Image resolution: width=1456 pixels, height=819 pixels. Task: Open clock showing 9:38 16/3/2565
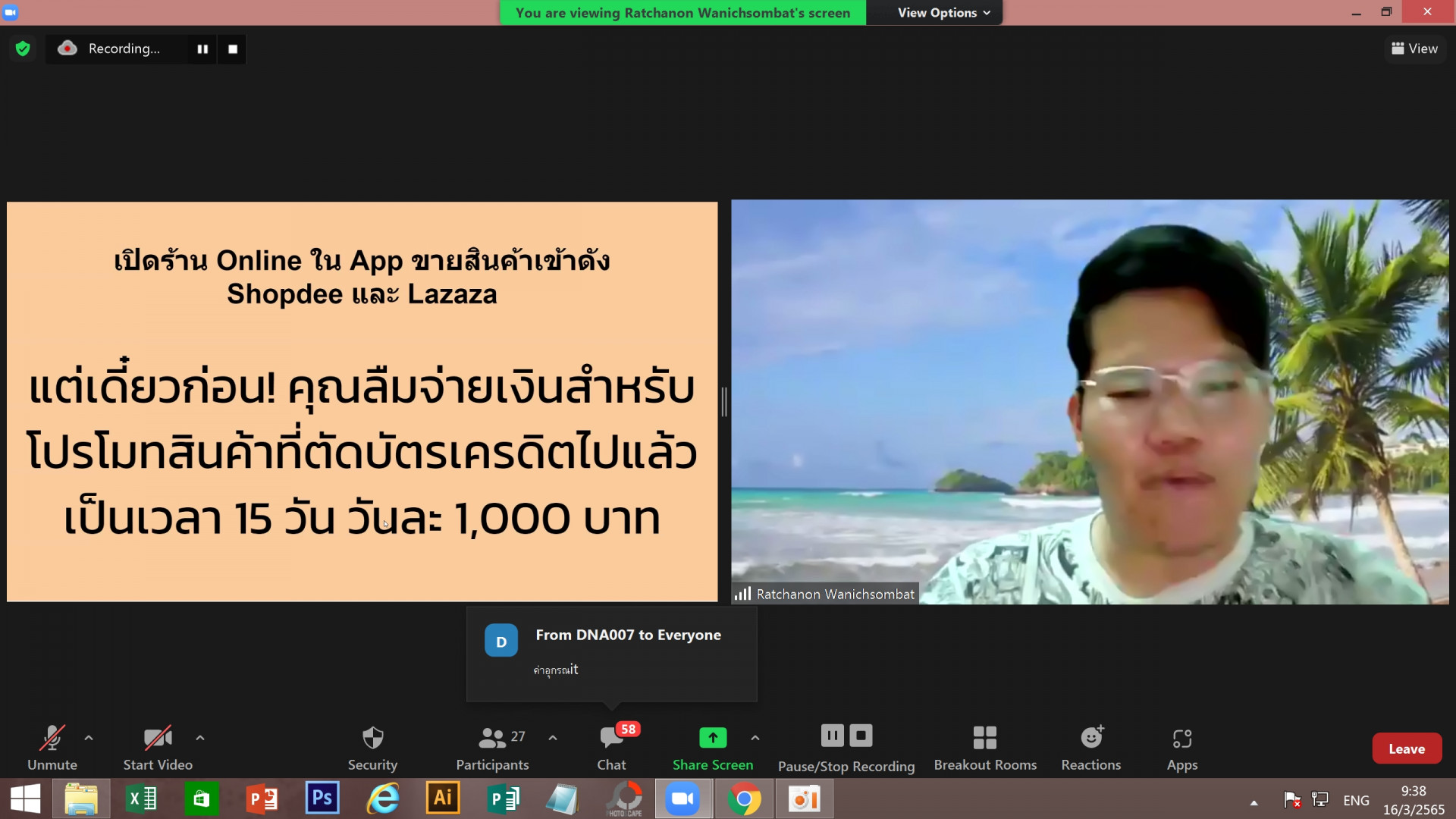pos(1414,800)
